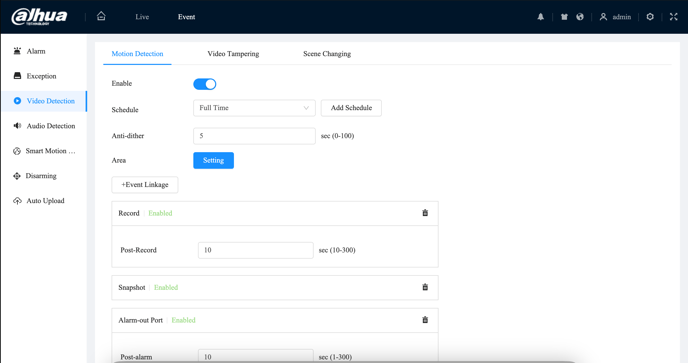Switch to Video Tampering tab
The height and width of the screenshot is (363, 688).
(233, 54)
